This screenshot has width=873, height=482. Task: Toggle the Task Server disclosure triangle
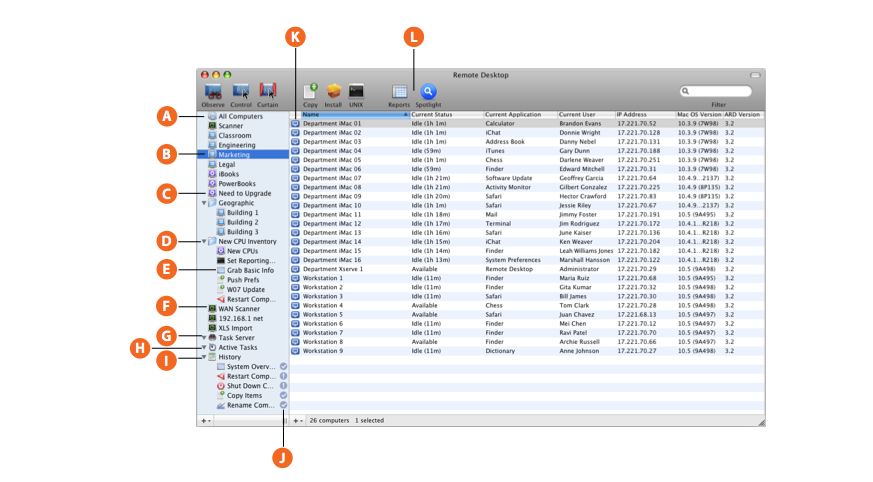204,338
